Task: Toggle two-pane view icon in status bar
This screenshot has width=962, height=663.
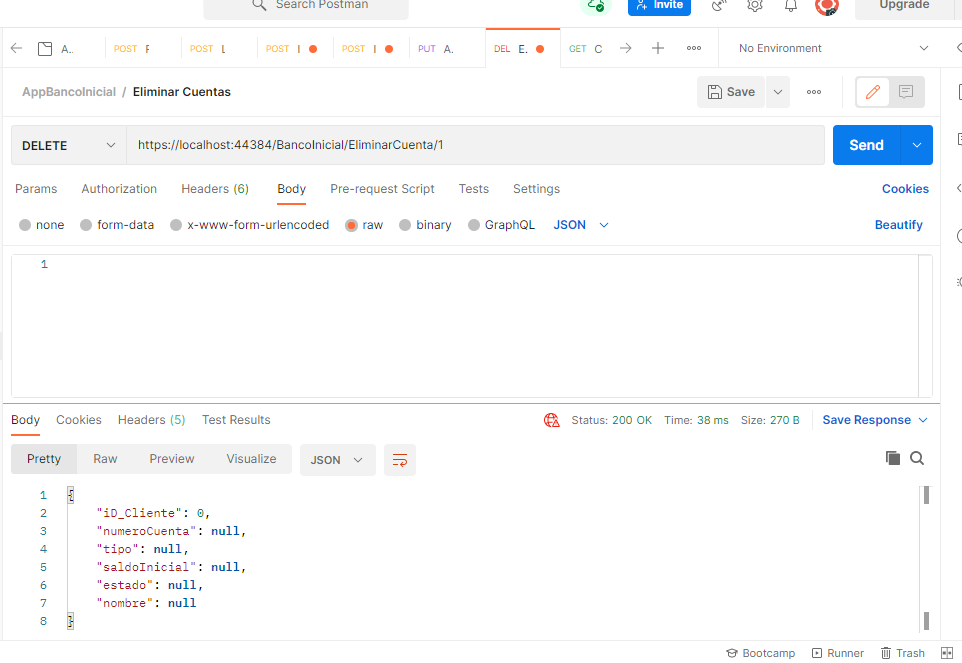Action: coord(947,653)
